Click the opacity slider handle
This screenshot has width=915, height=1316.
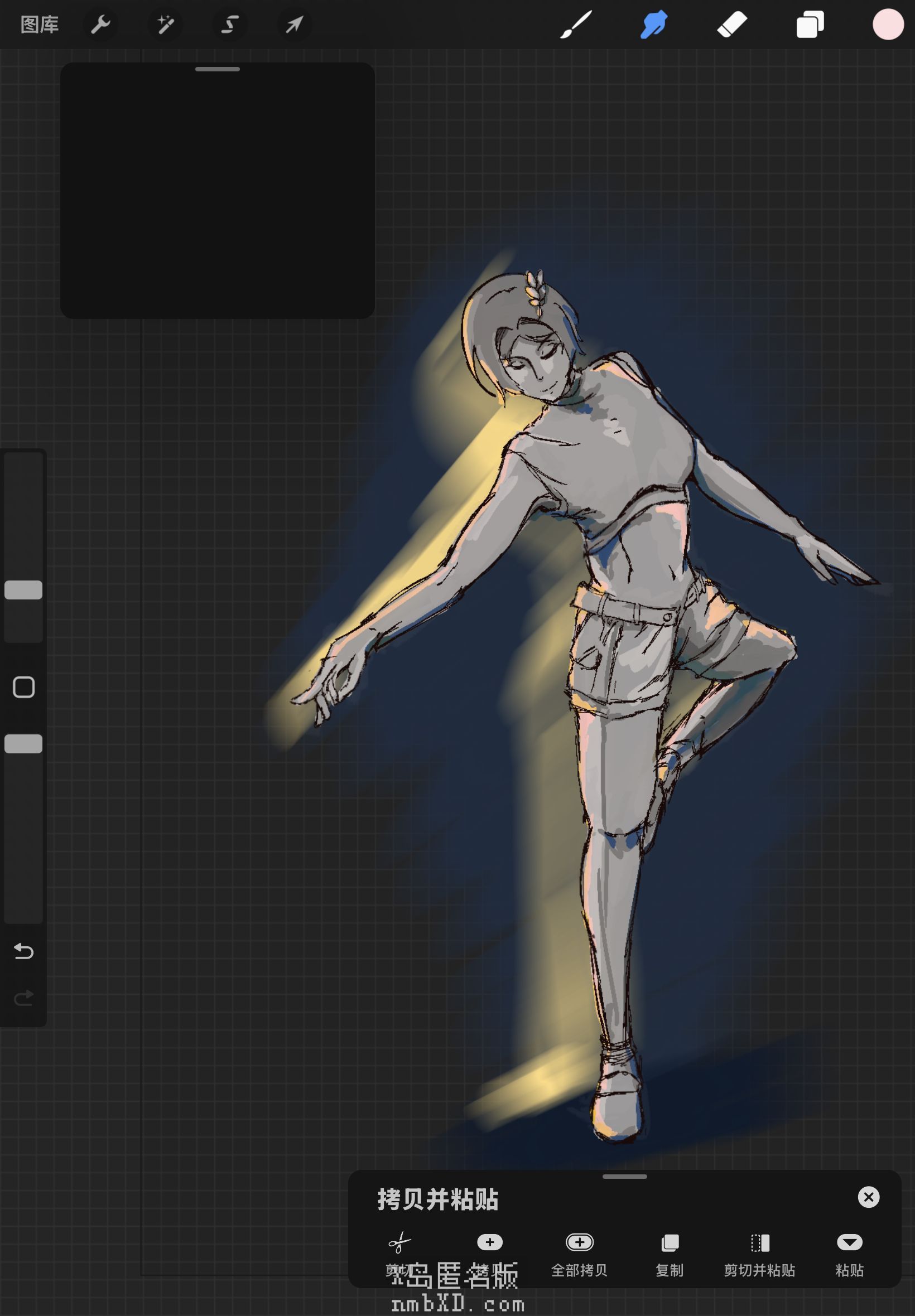(x=23, y=744)
